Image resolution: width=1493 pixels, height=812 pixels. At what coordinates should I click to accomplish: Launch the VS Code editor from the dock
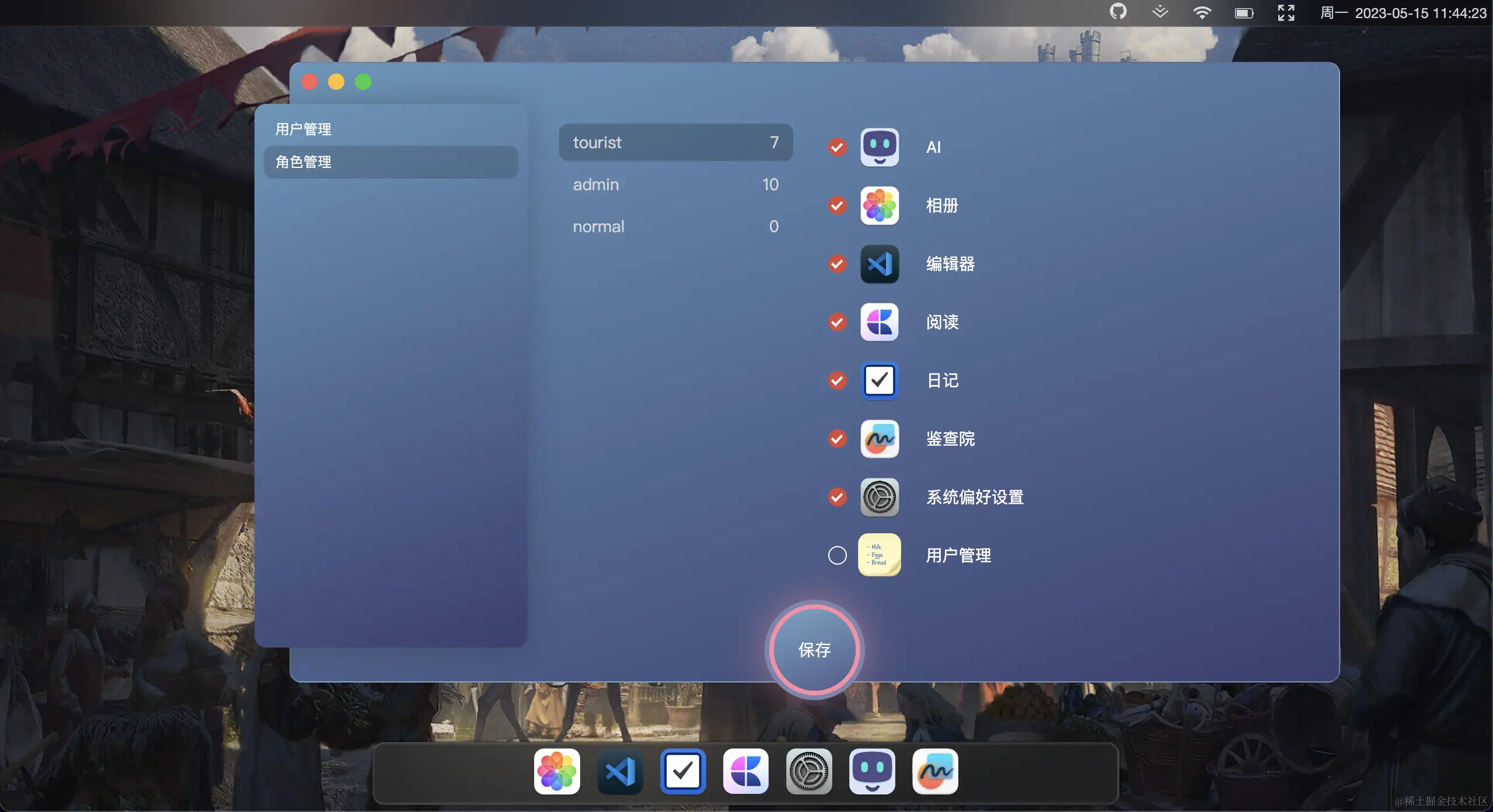pyautogui.click(x=620, y=771)
